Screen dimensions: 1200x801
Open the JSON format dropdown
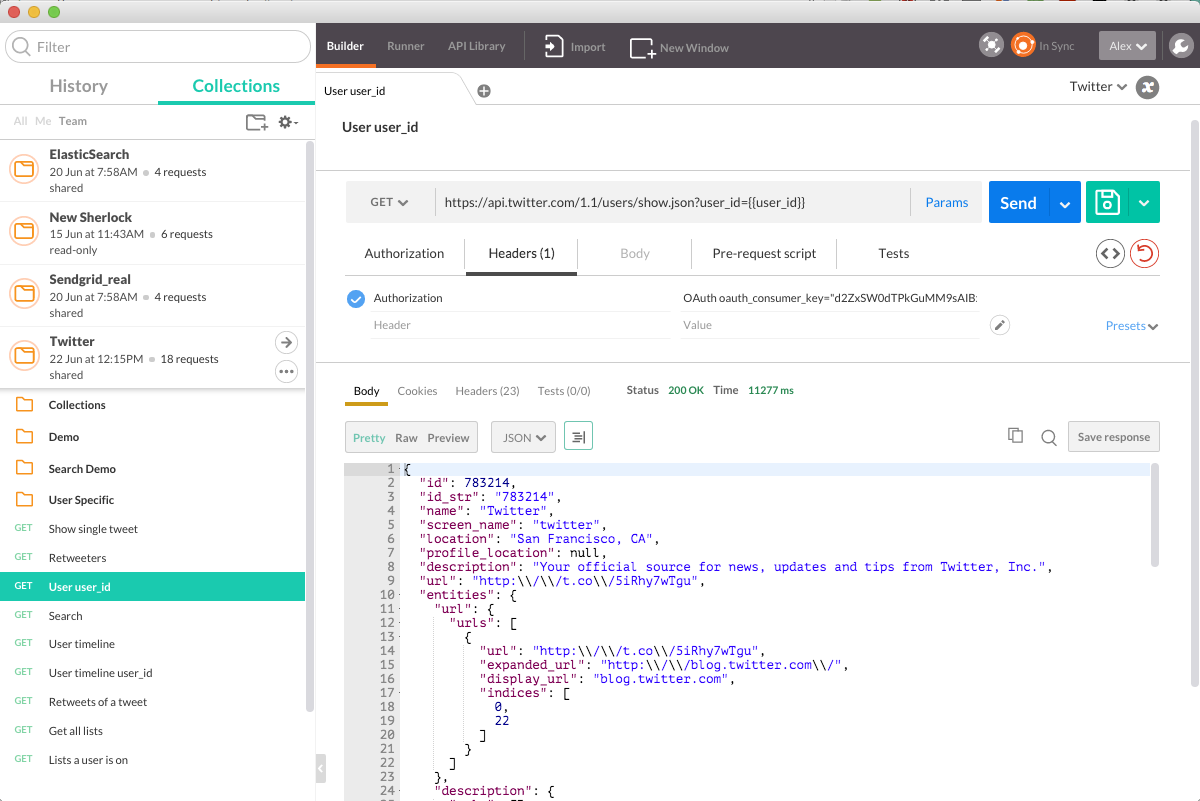click(x=523, y=437)
